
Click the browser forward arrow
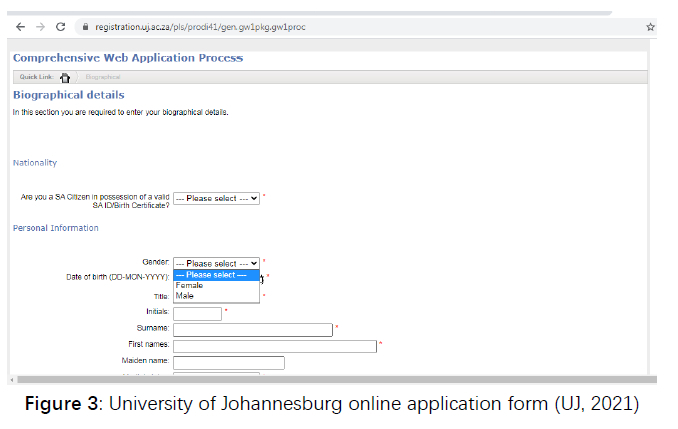pos(40,26)
